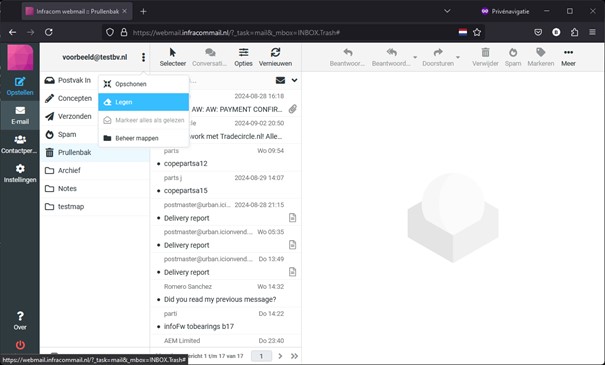Image resolution: width=605 pixels, height=365 pixels.
Task: Select Opschonen in the folder menu
Action: pos(144,84)
